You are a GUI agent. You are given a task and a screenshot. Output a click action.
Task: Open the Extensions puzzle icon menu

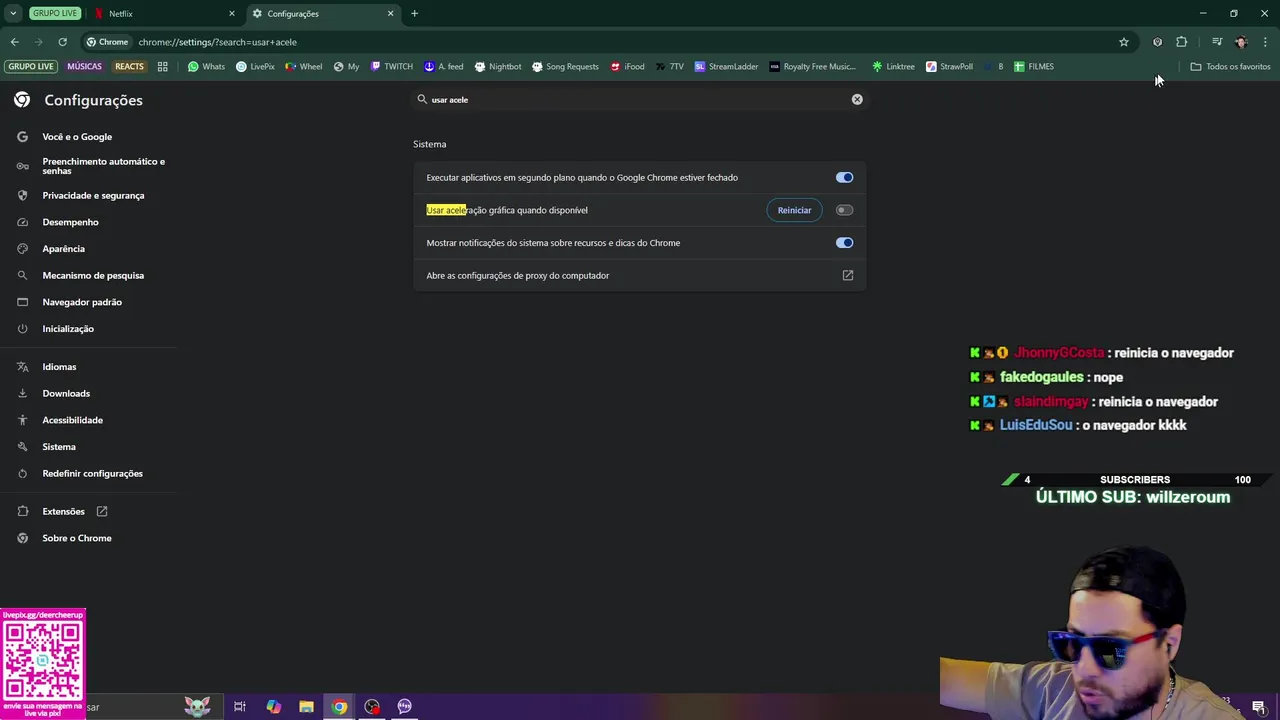point(1181,42)
